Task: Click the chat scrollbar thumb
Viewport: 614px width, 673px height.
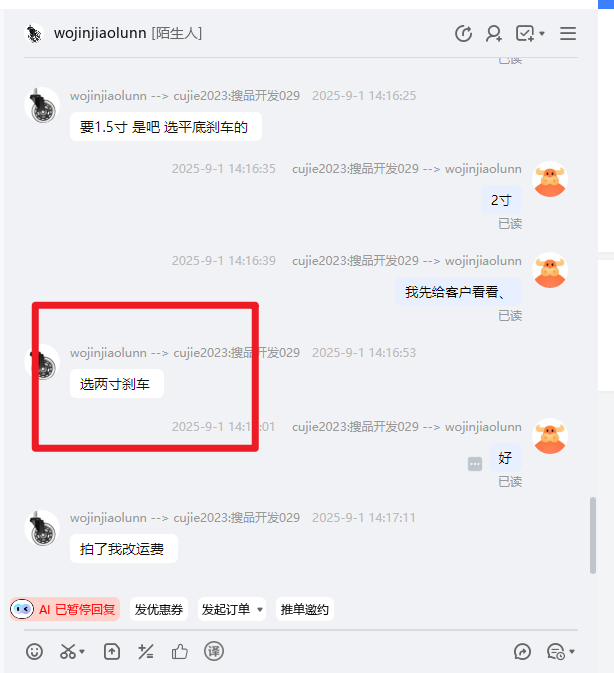Action: (x=593, y=536)
